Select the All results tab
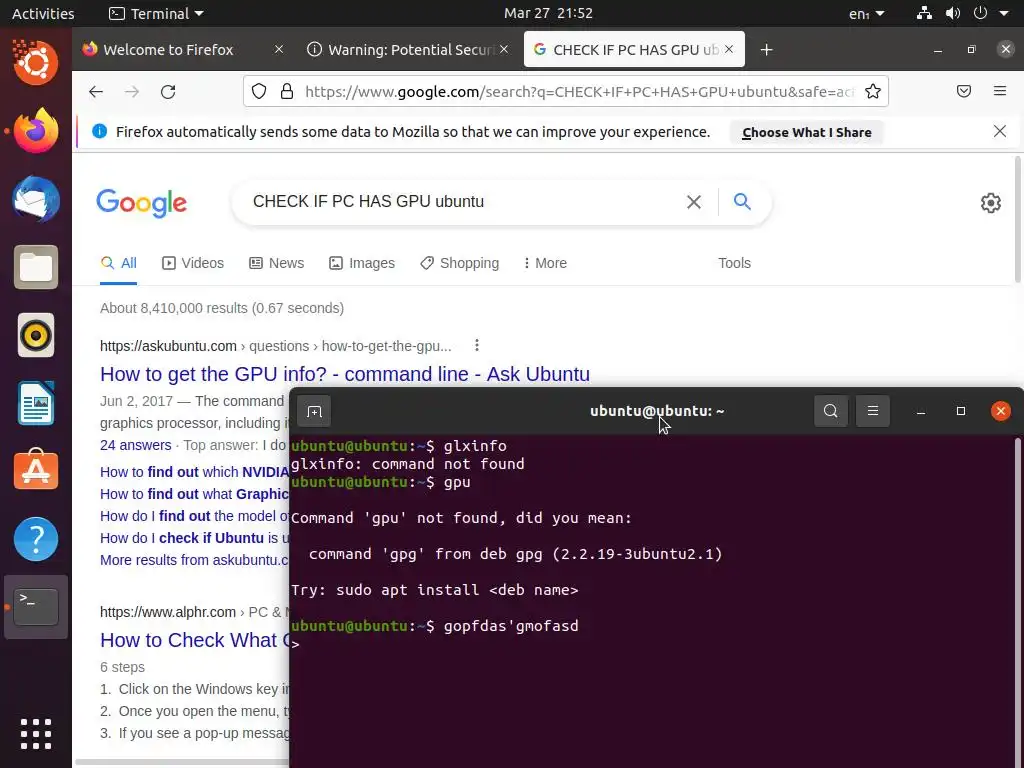The height and width of the screenshot is (768, 1024). [x=119, y=263]
